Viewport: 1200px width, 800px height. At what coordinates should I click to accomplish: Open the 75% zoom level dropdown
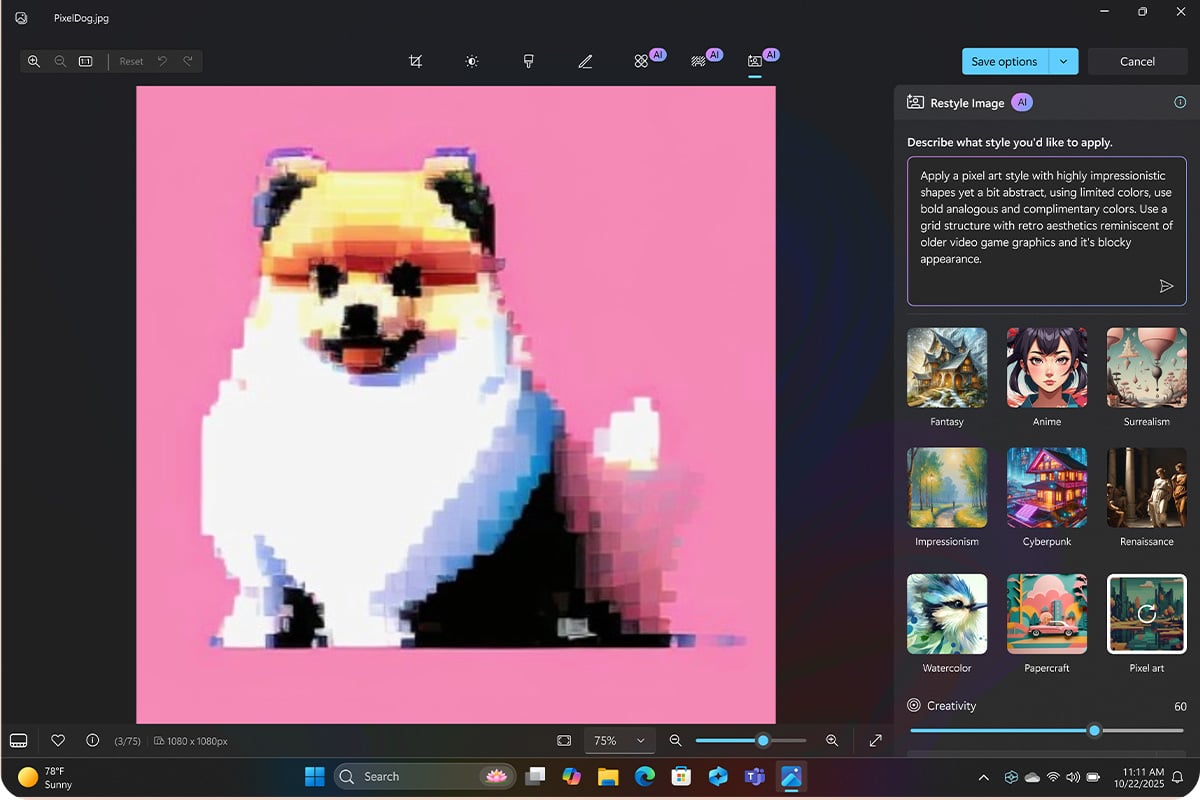(619, 741)
